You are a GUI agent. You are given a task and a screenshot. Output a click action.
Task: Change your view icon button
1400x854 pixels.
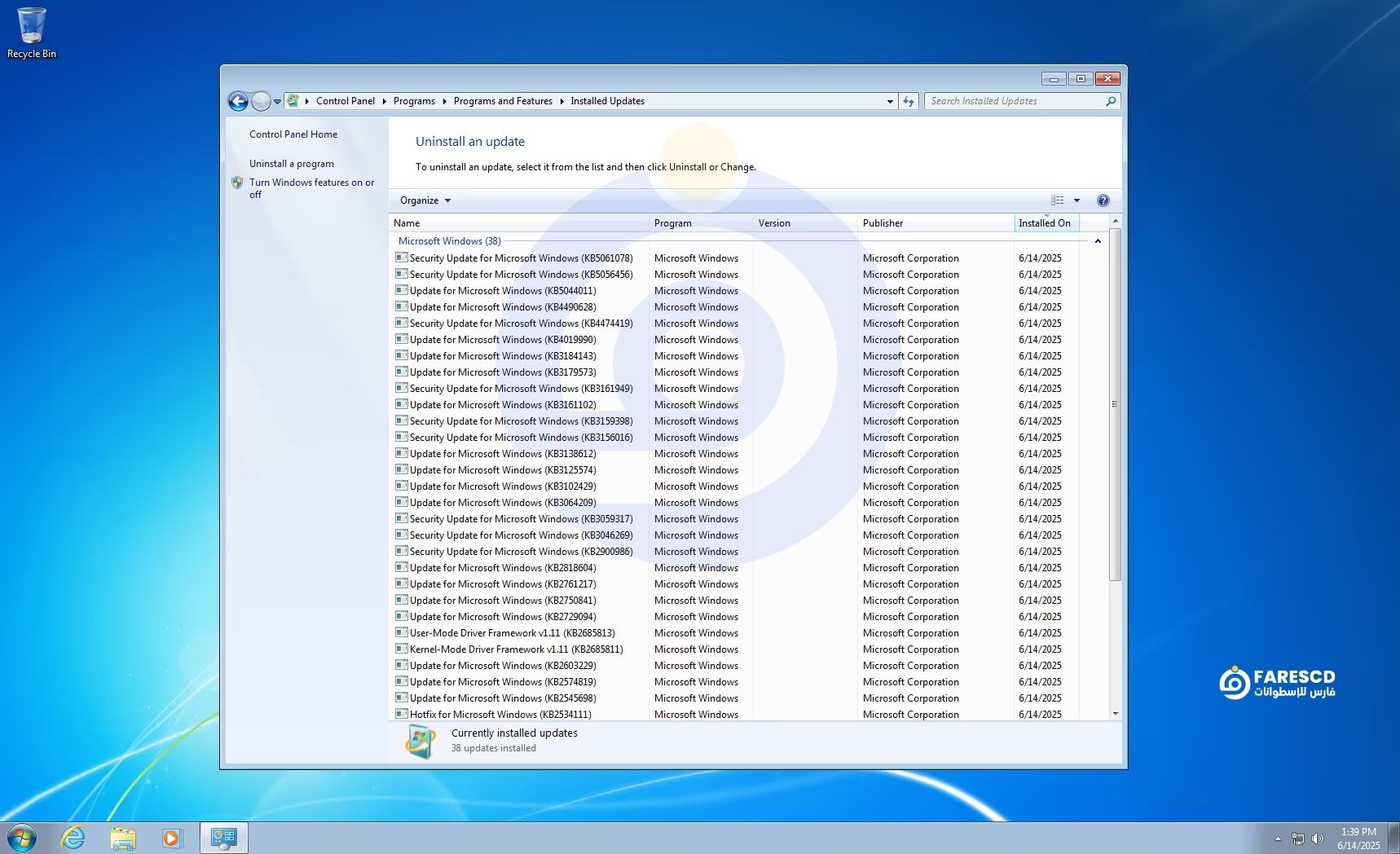point(1058,200)
